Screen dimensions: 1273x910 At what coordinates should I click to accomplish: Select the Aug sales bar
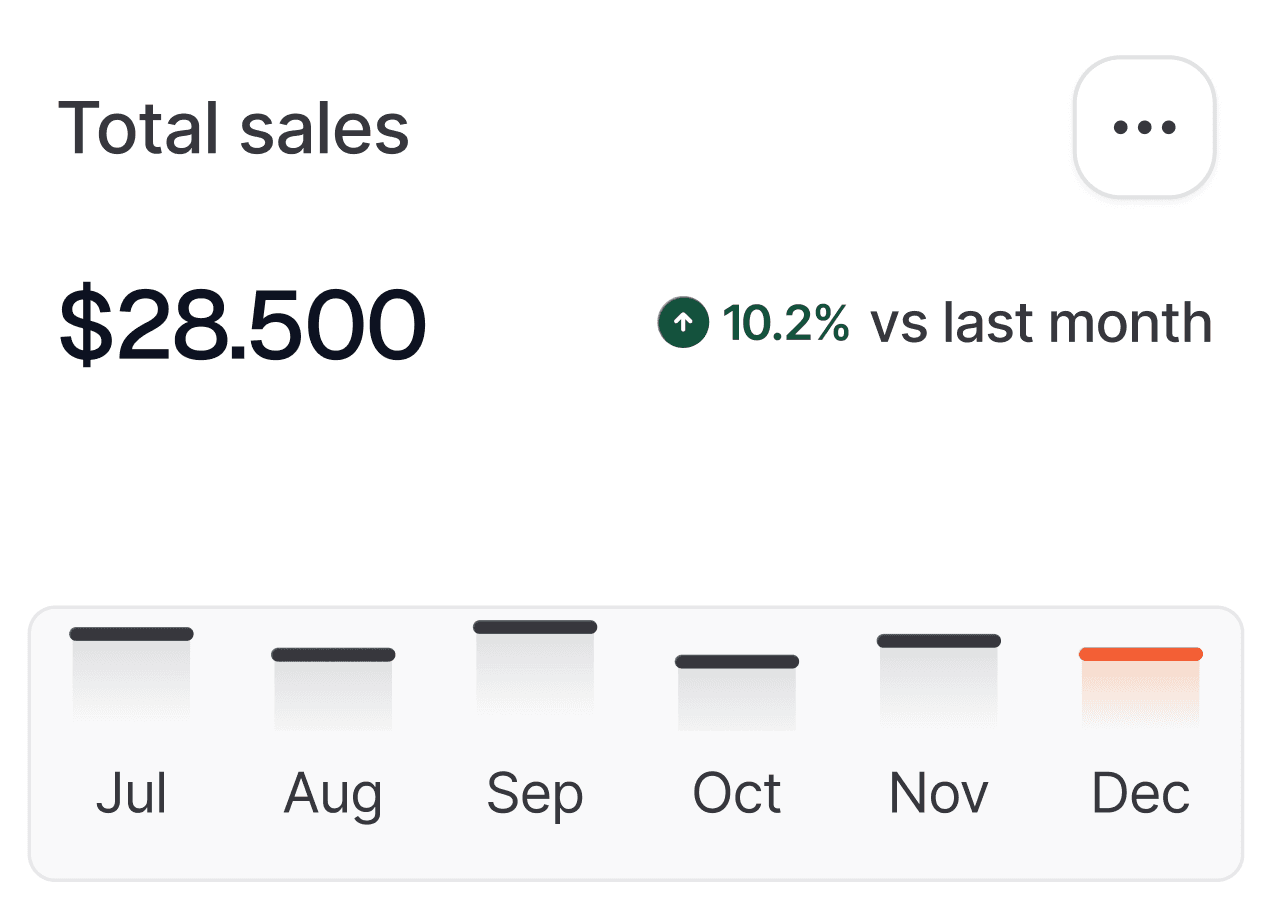[333, 688]
